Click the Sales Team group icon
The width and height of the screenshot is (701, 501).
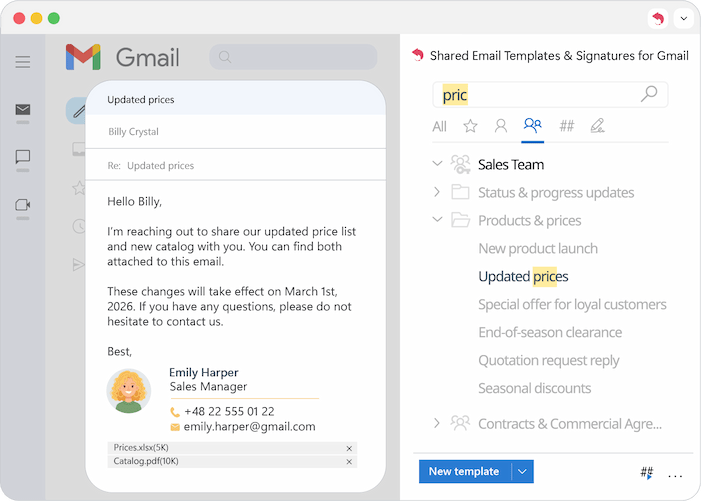460,164
